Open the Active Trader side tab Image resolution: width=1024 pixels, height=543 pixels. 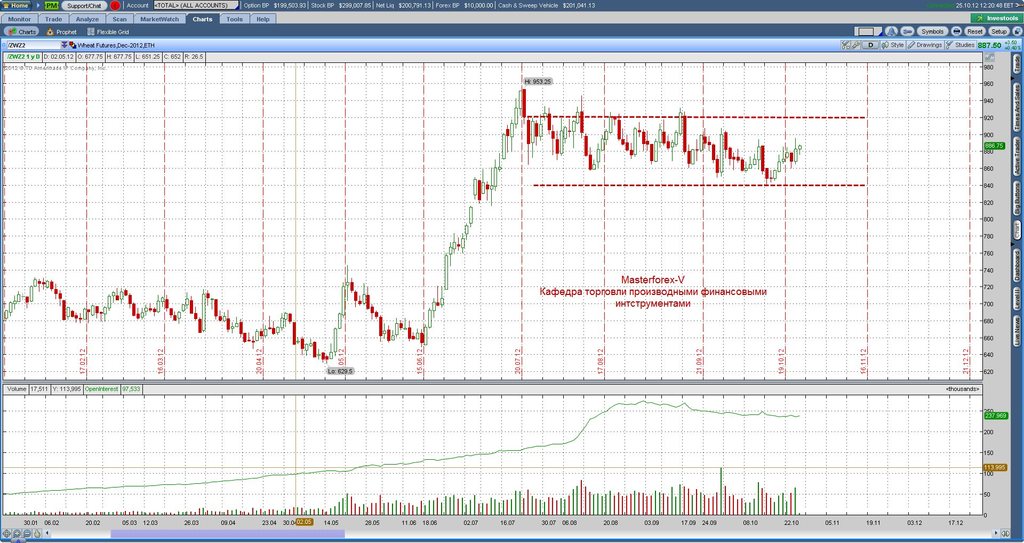(1017, 156)
